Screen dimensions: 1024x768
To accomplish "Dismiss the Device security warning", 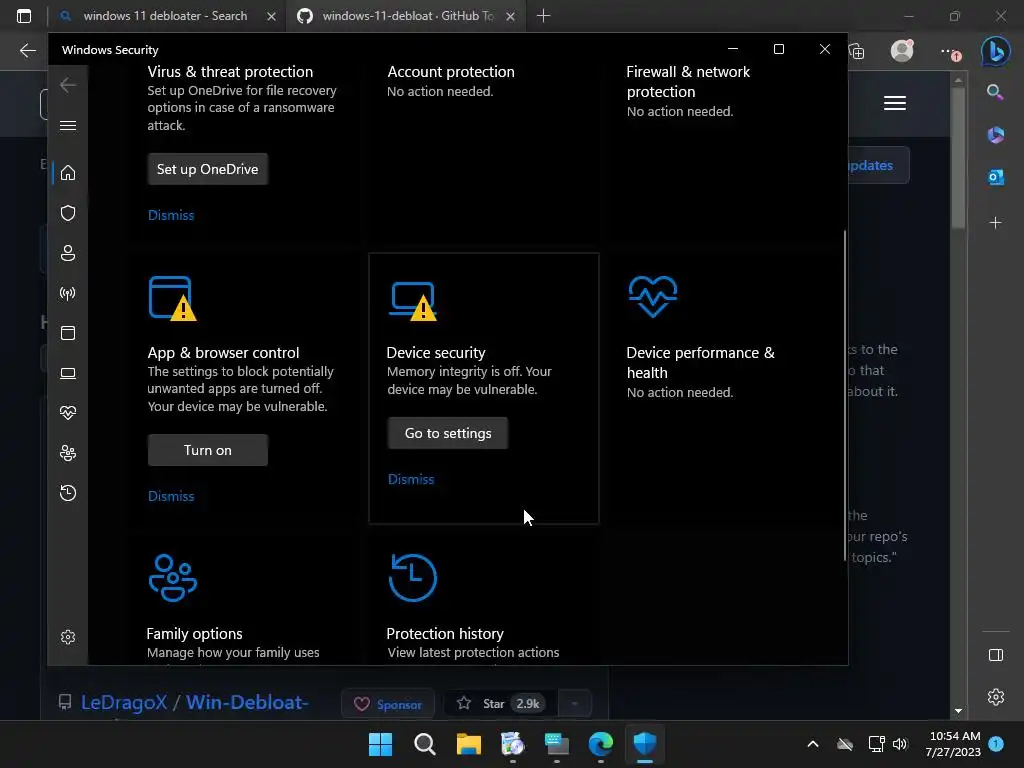I will pyautogui.click(x=411, y=479).
